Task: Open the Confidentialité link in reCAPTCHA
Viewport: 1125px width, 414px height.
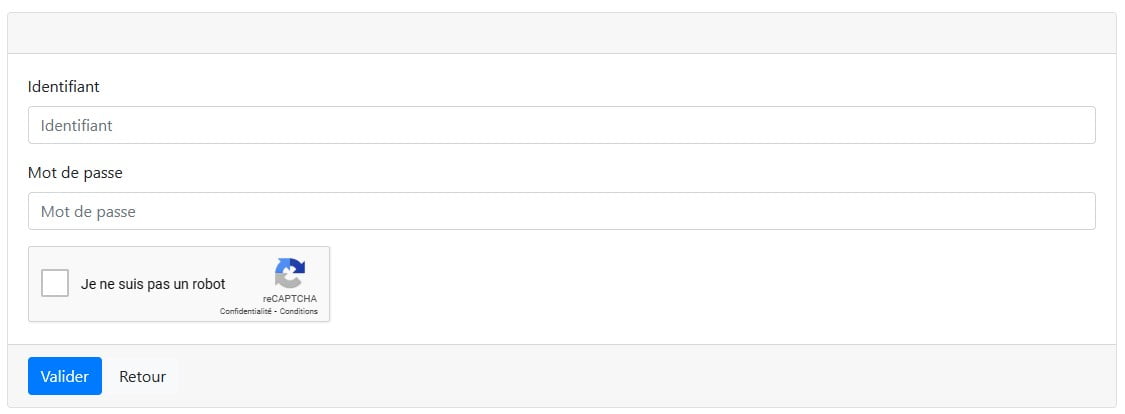Action: click(x=247, y=311)
